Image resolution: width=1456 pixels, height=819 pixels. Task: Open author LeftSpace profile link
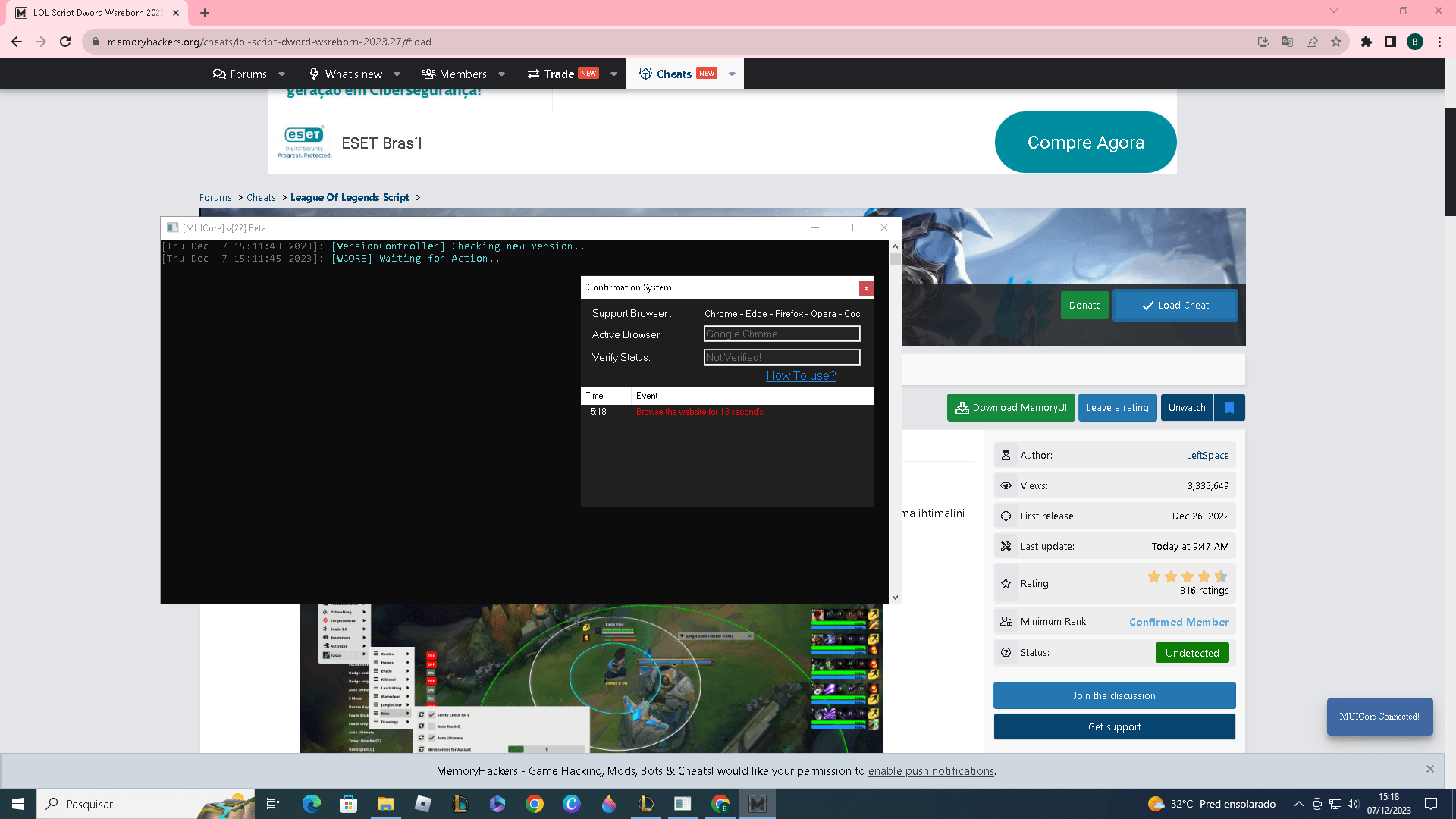(x=1207, y=455)
